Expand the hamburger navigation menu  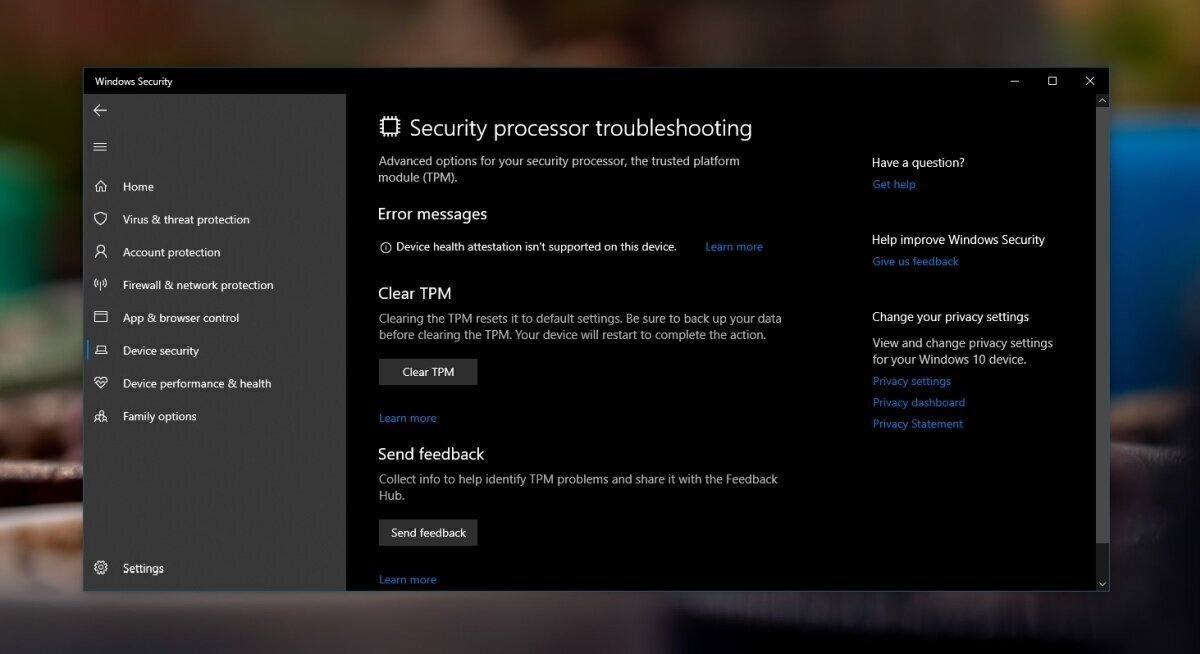point(100,147)
